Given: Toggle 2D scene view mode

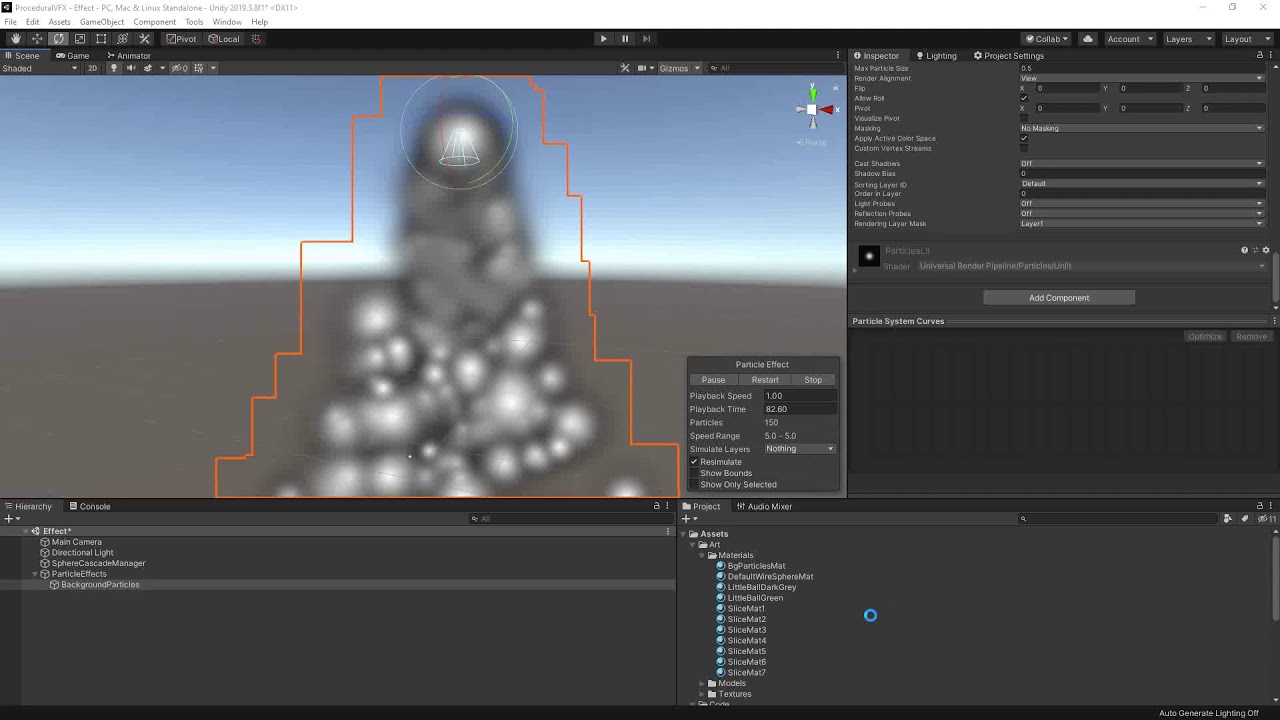Looking at the screenshot, I should [x=93, y=68].
